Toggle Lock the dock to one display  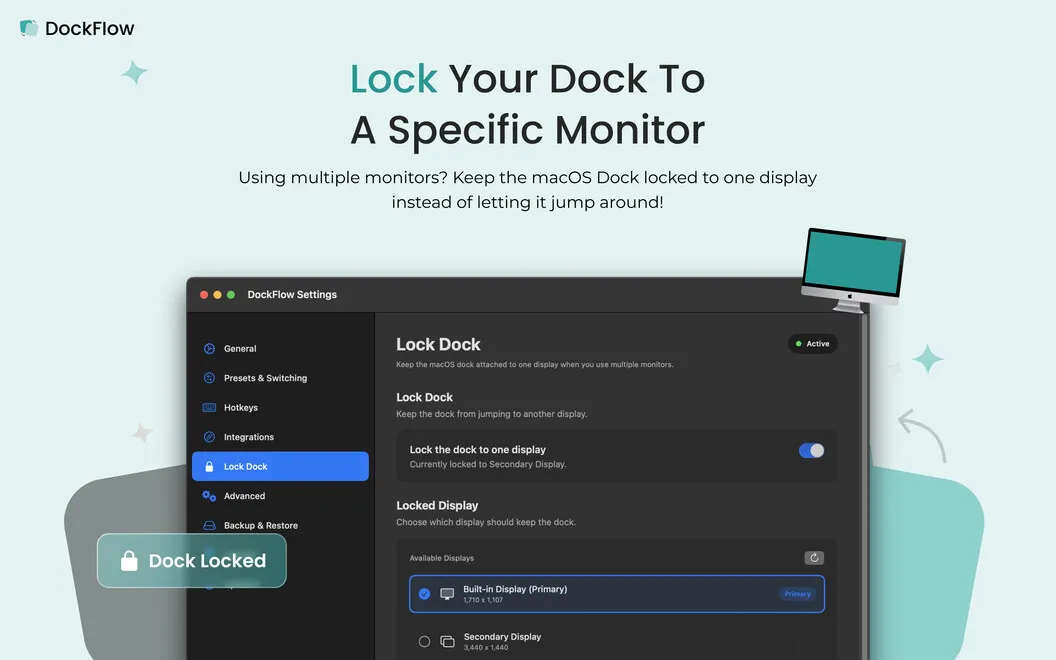click(812, 451)
